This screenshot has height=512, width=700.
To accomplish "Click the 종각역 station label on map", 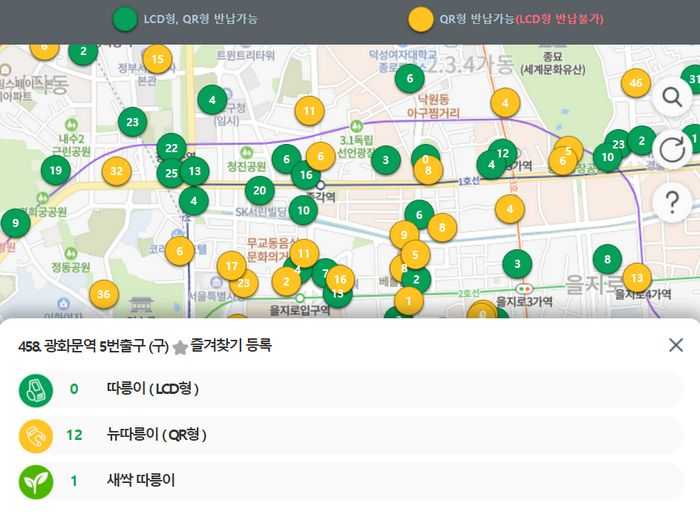I will 323,196.
